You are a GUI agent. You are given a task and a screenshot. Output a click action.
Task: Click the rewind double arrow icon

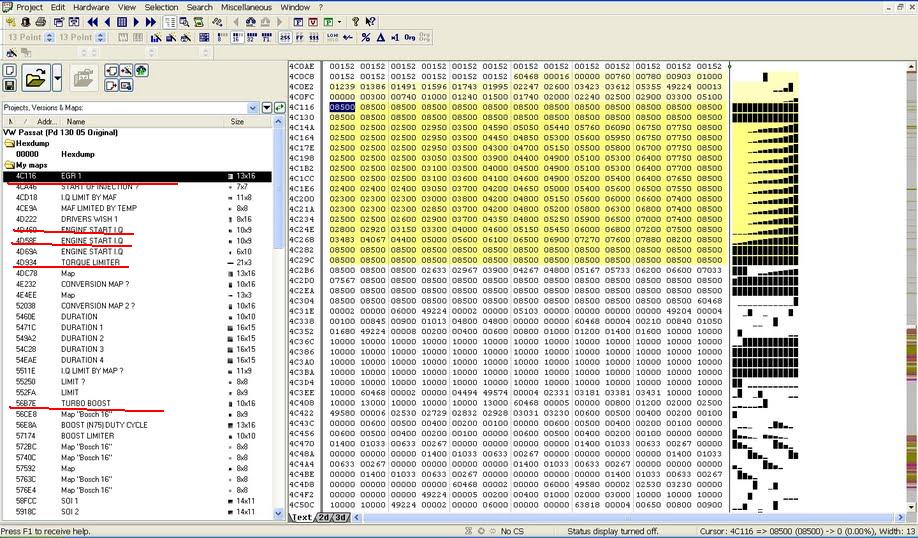pyautogui.click(x=93, y=21)
